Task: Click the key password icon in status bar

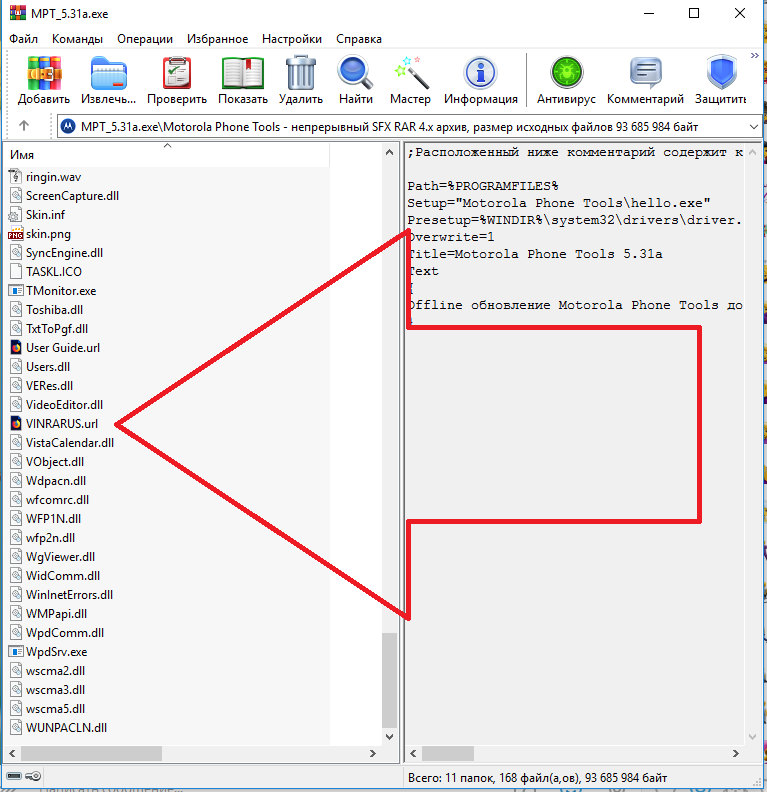Action: coord(33,776)
